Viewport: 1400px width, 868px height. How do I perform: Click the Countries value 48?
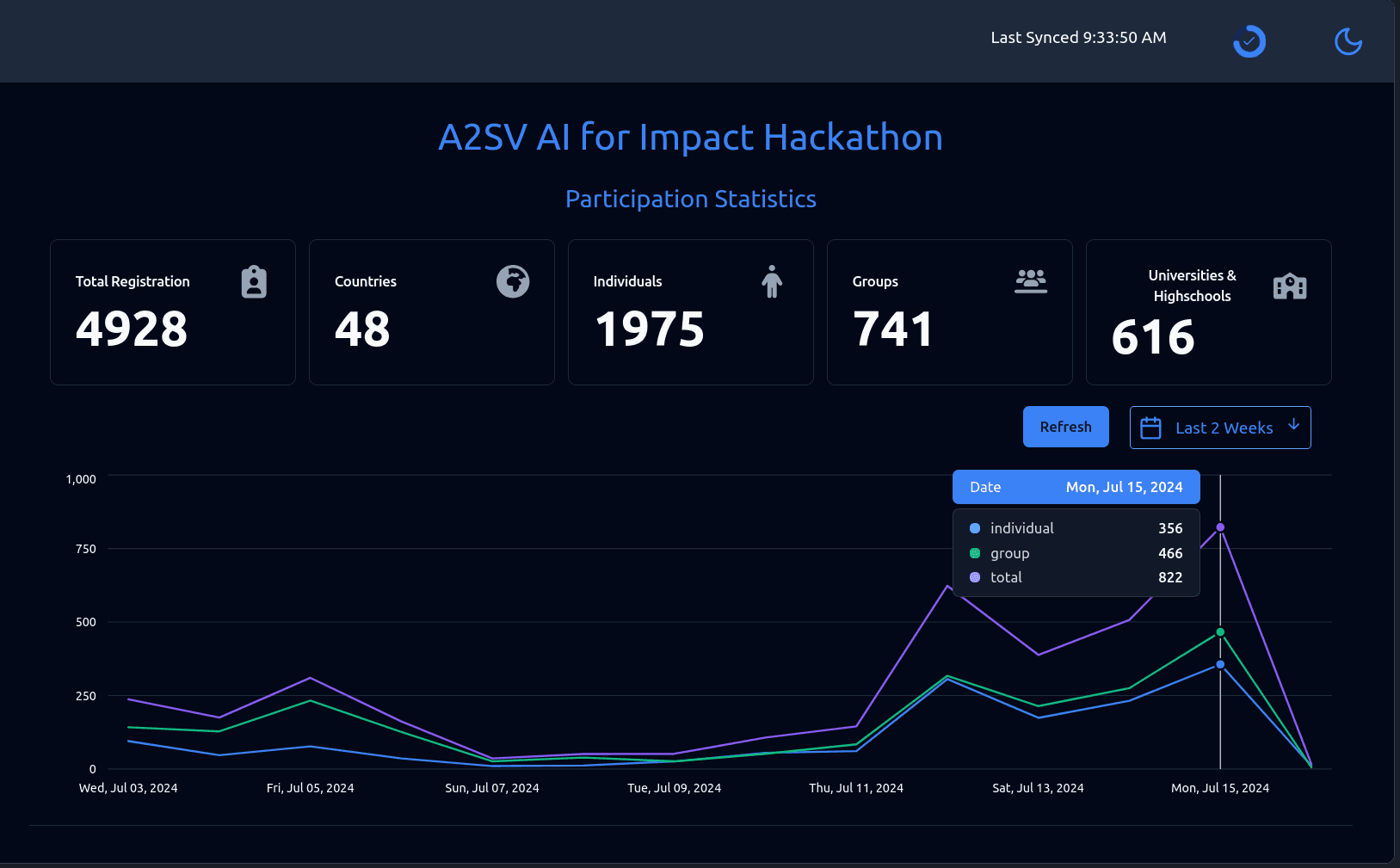(x=362, y=329)
